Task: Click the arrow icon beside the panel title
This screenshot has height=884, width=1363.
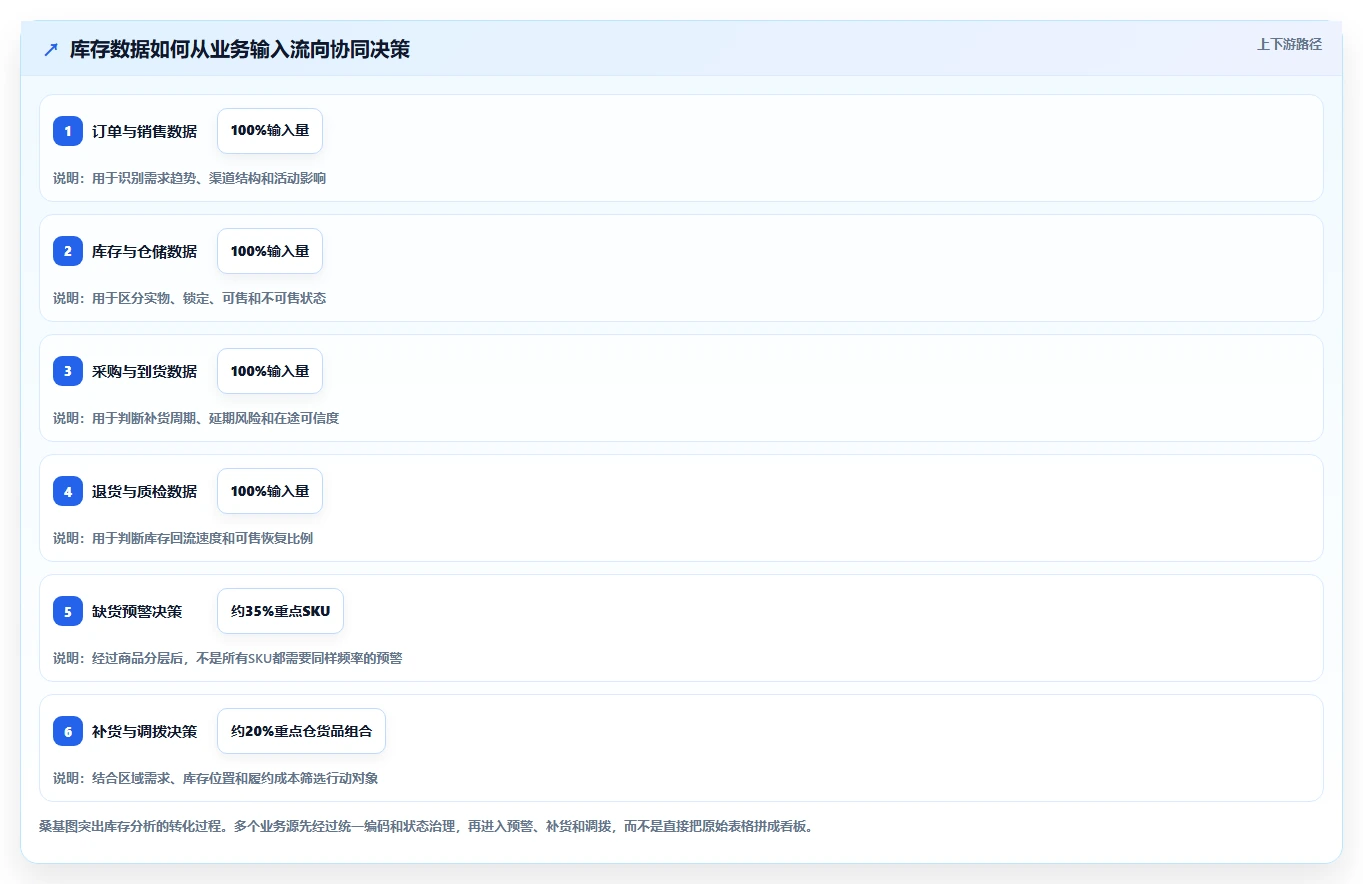Action: point(51,50)
